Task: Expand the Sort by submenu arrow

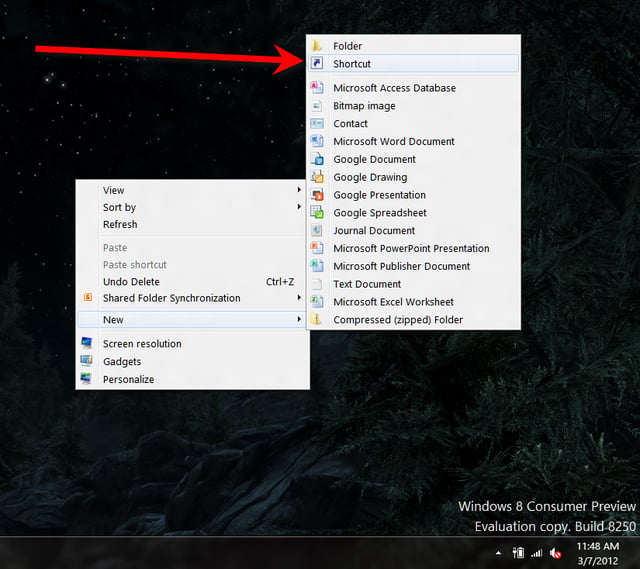Action: click(x=299, y=207)
